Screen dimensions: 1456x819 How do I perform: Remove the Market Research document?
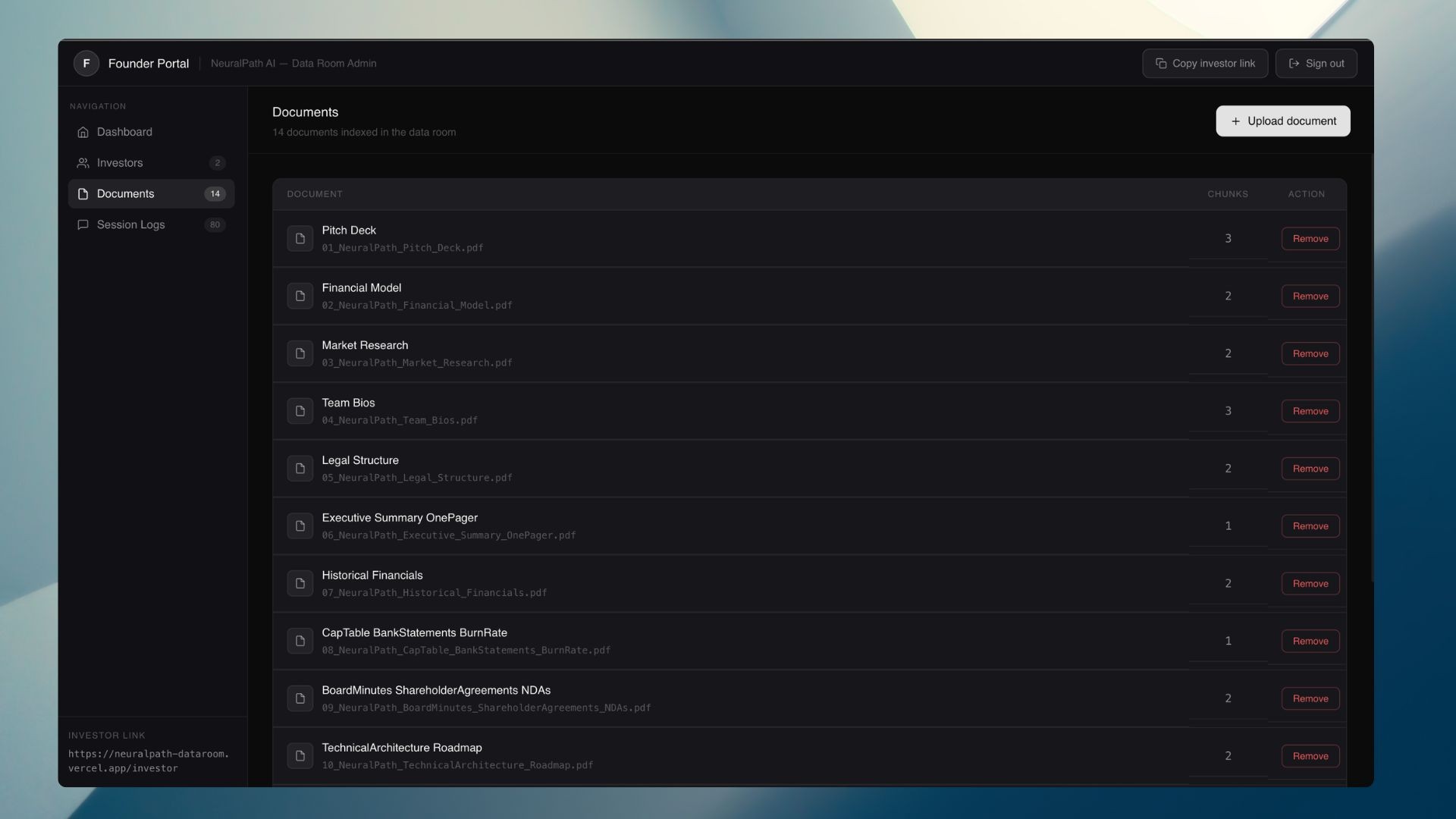click(x=1310, y=354)
